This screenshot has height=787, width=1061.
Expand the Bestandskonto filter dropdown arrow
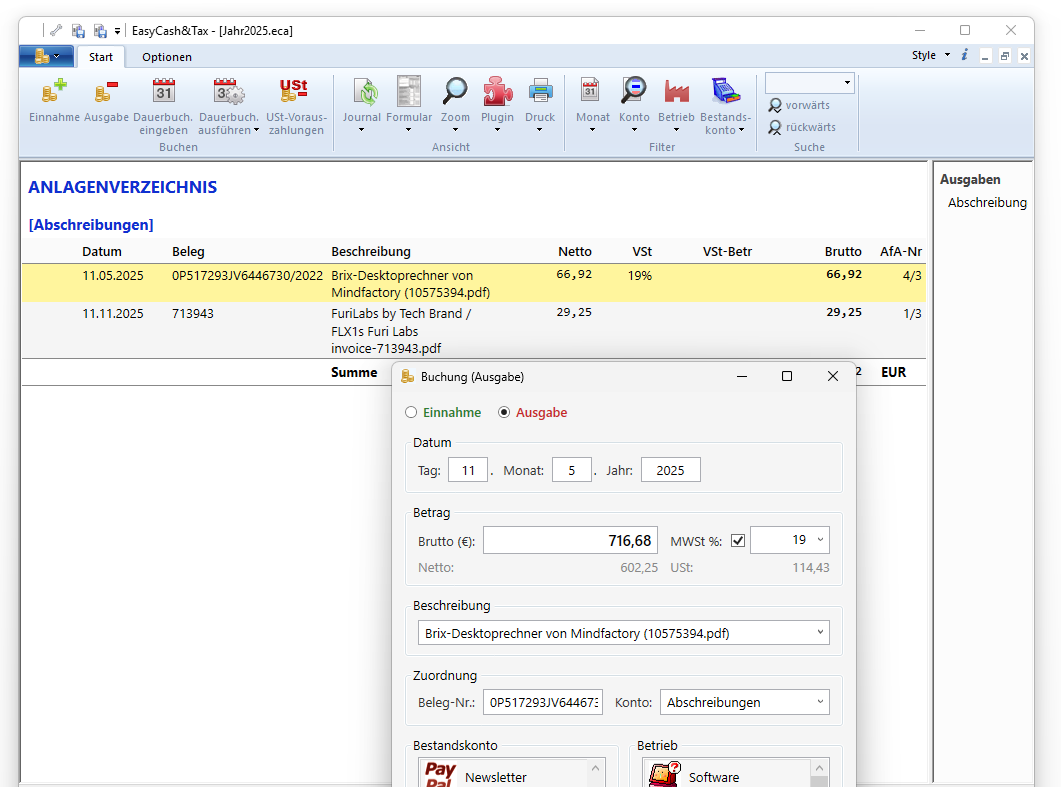[742, 130]
